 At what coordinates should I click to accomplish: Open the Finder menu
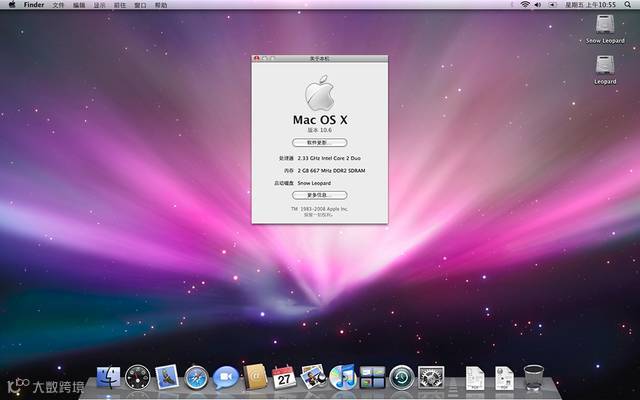[x=34, y=5]
